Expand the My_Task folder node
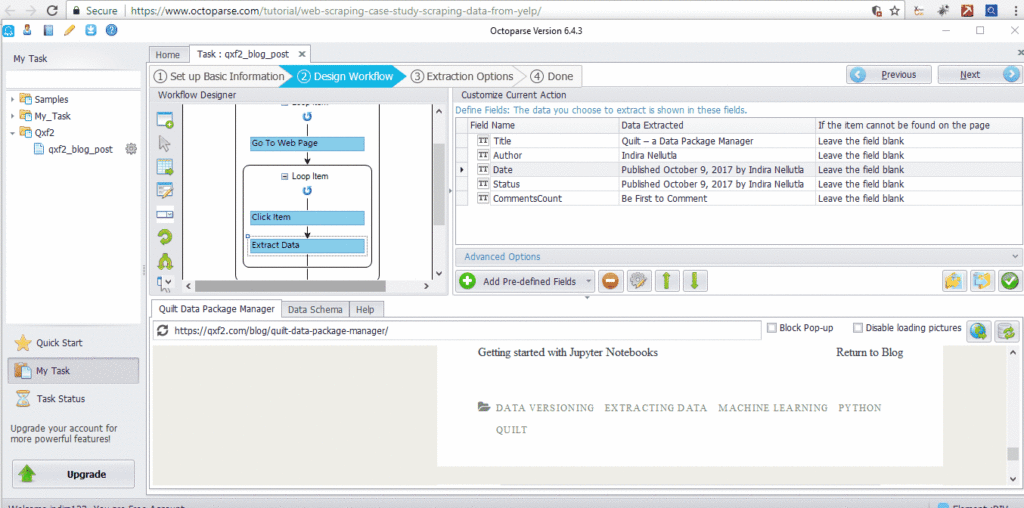The width and height of the screenshot is (1024, 508). [x=13, y=116]
